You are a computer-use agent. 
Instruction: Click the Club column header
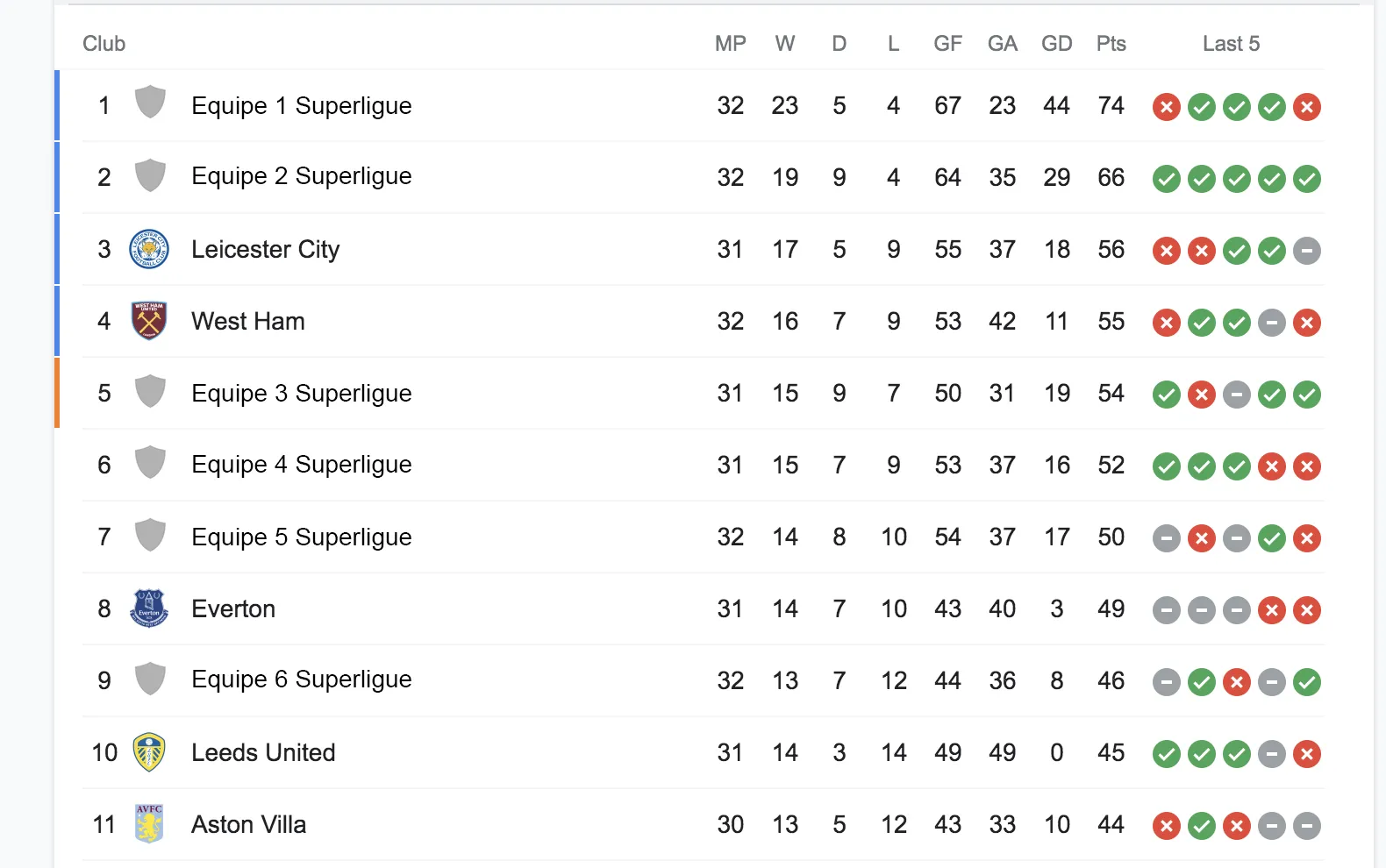coord(104,44)
